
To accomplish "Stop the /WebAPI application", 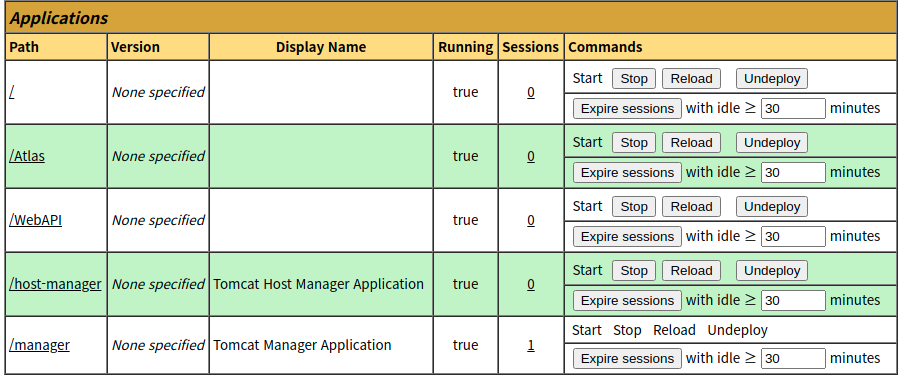I will pos(634,207).
